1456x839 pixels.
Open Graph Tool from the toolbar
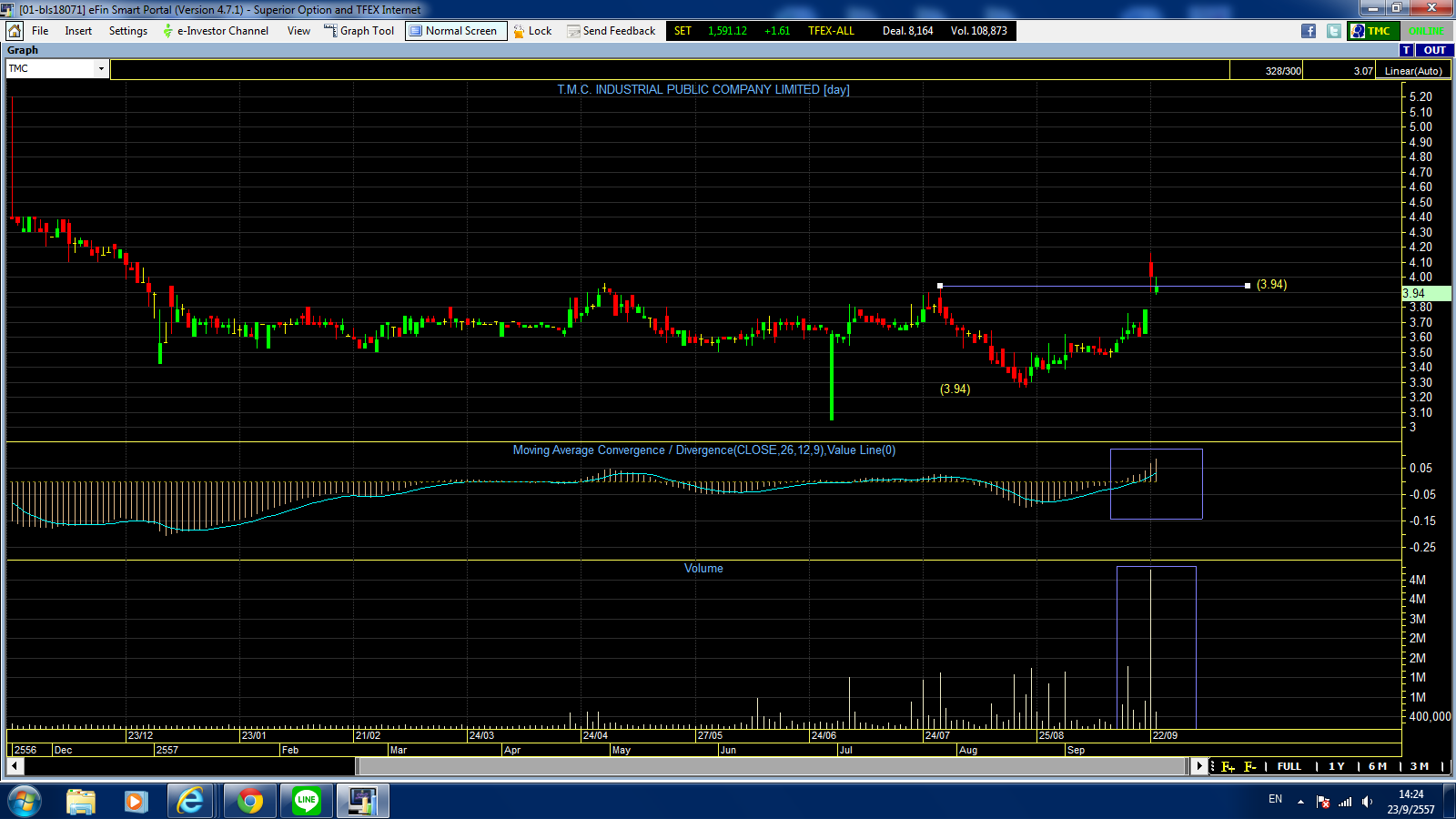tap(359, 31)
